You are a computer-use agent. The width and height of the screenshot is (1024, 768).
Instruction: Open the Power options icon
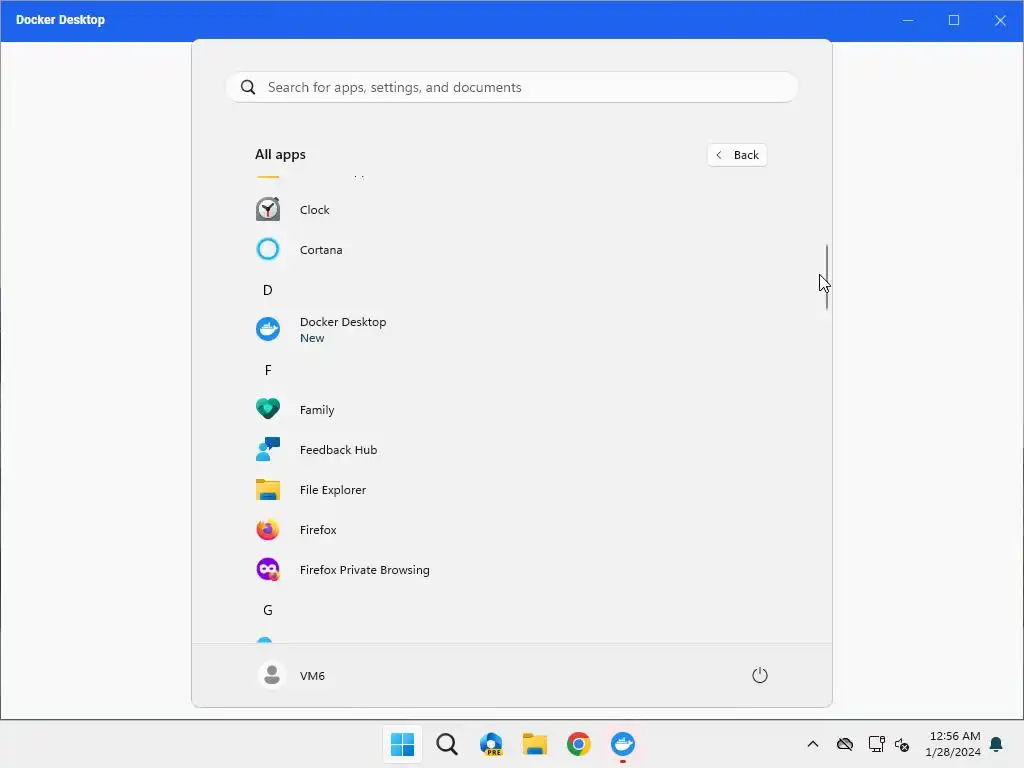(x=760, y=675)
